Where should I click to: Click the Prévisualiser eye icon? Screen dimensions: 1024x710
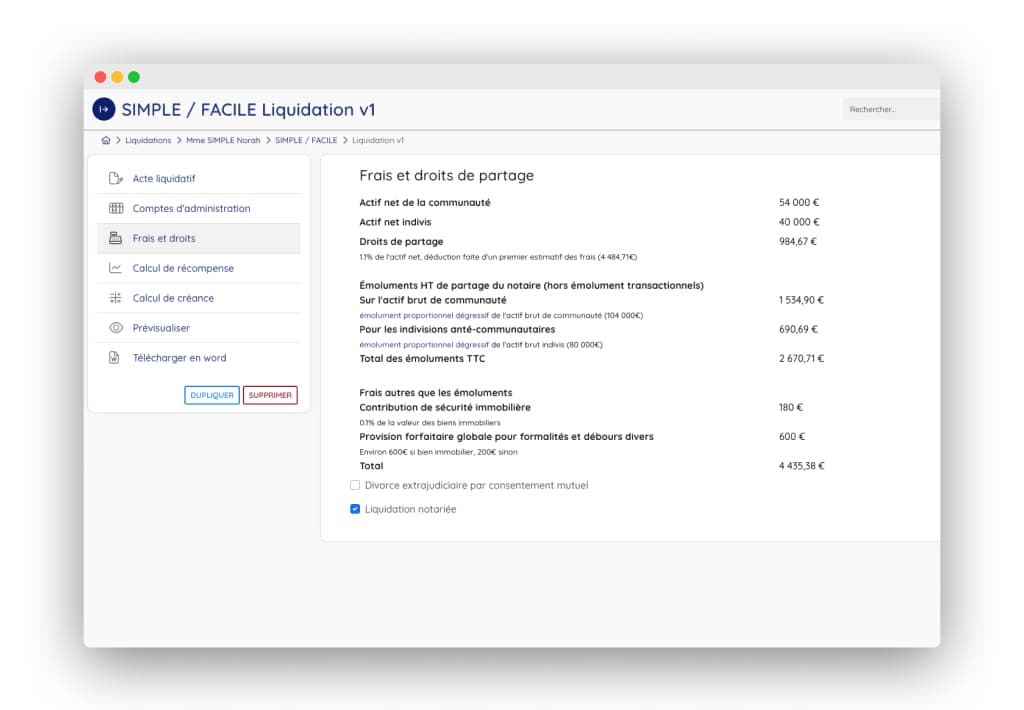(116, 328)
